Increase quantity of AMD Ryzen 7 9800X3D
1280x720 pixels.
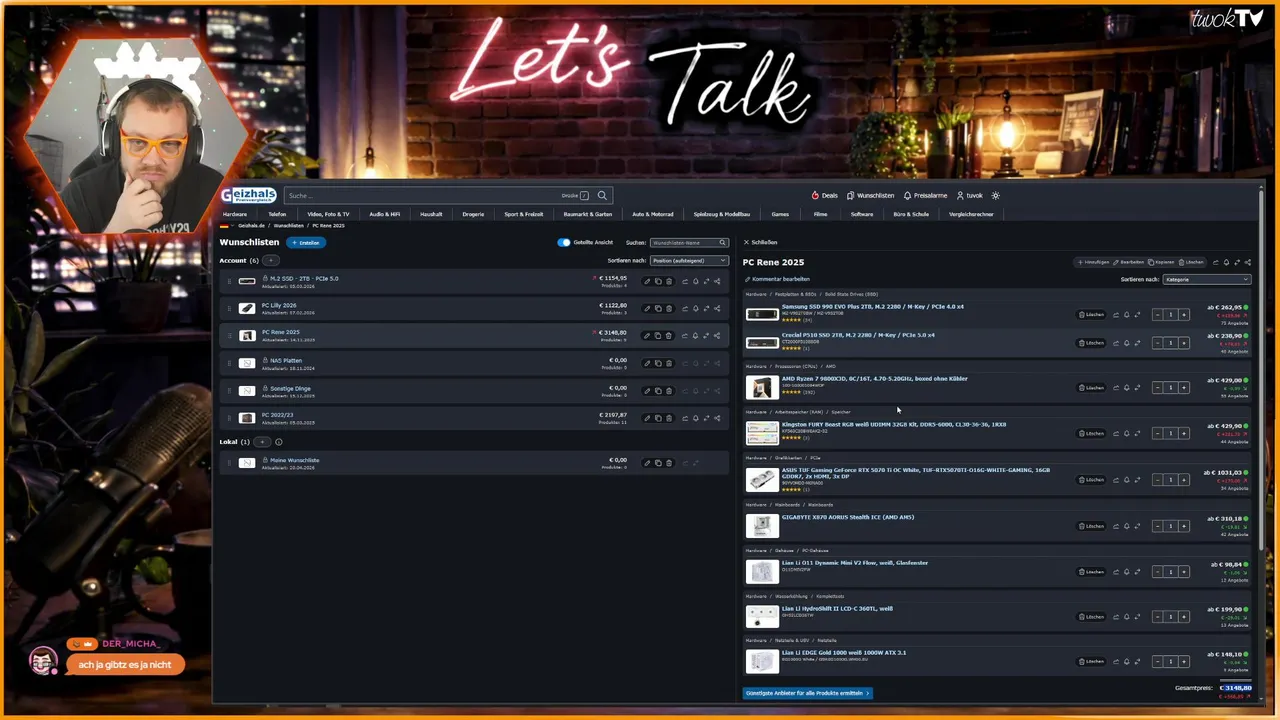pyautogui.click(x=1184, y=388)
